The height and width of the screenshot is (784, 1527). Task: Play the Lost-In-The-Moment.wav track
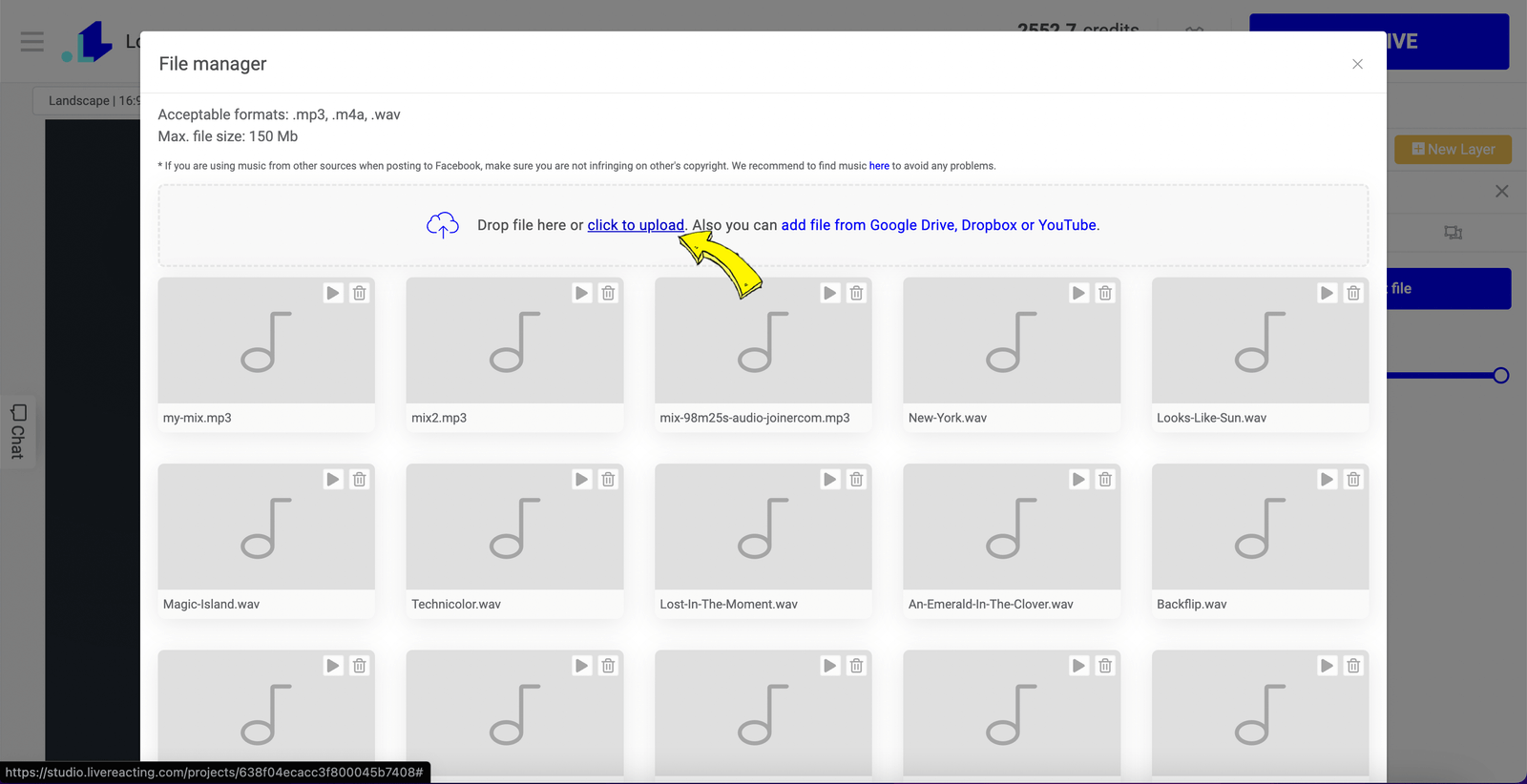click(830, 479)
